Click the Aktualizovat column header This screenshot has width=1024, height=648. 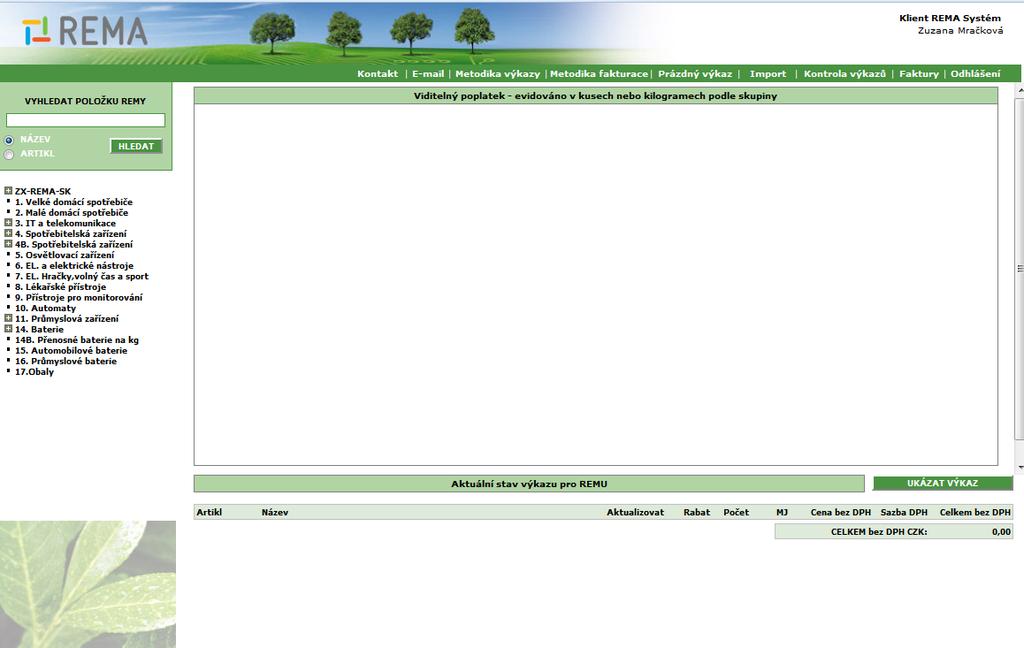(x=635, y=512)
